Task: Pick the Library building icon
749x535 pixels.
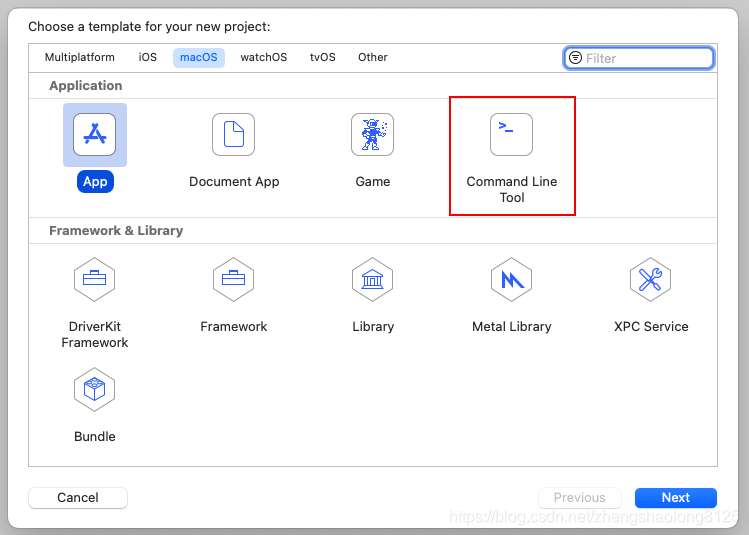Action: [373, 279]
